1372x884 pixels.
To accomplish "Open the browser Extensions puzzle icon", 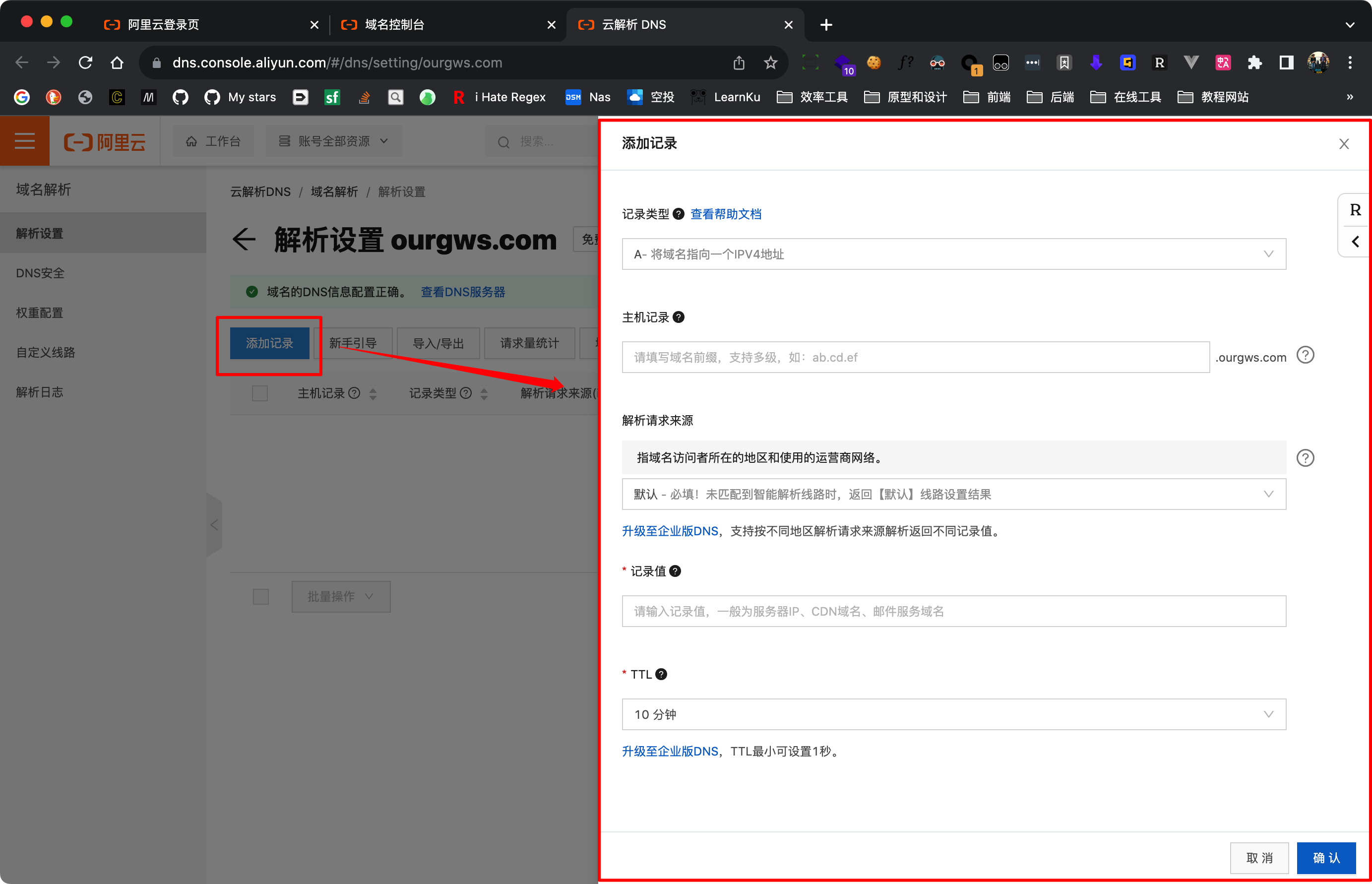I will click(1254, 63).
